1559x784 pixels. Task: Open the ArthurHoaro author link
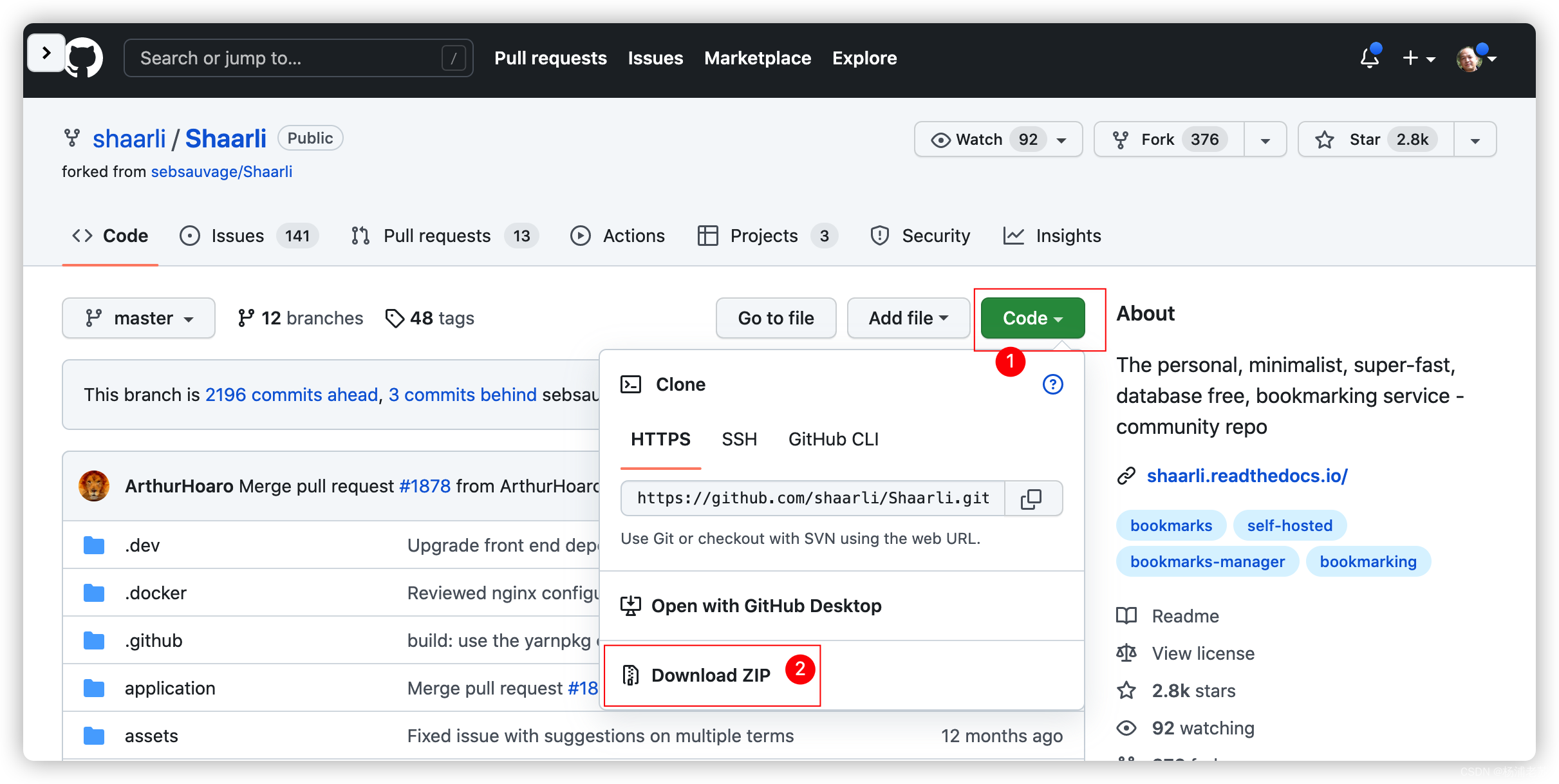pos(179,486)
